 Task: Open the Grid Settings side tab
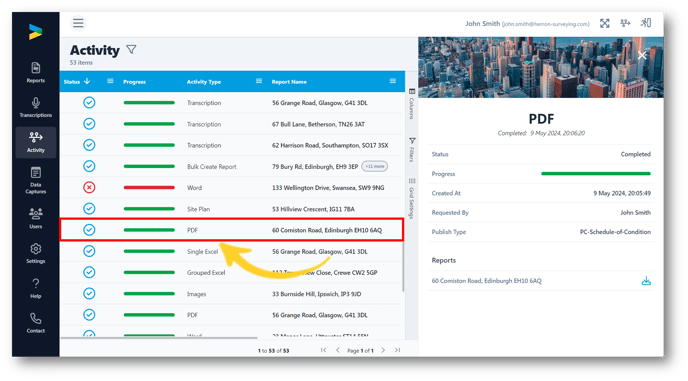point(412,199)
